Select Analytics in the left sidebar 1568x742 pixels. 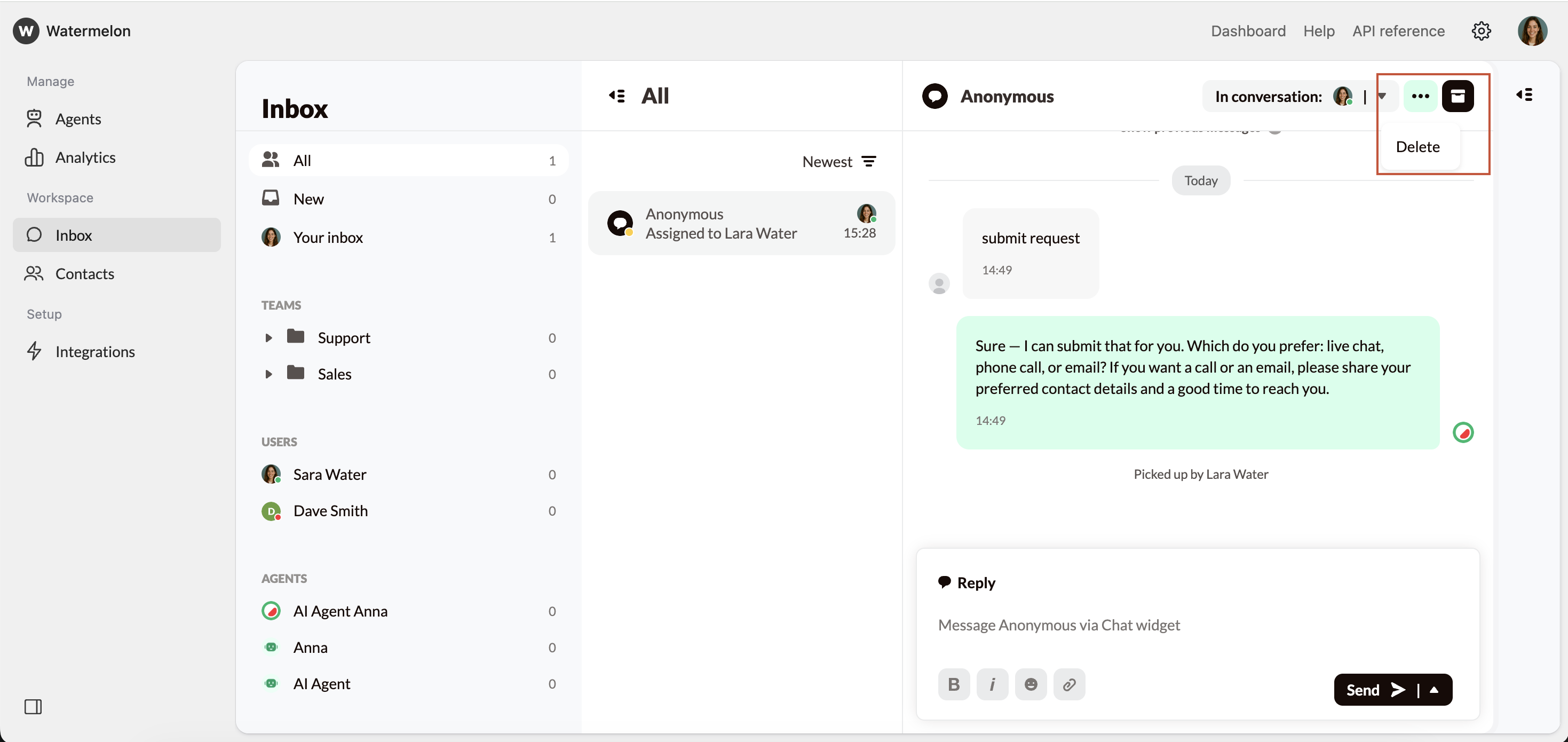85,157
